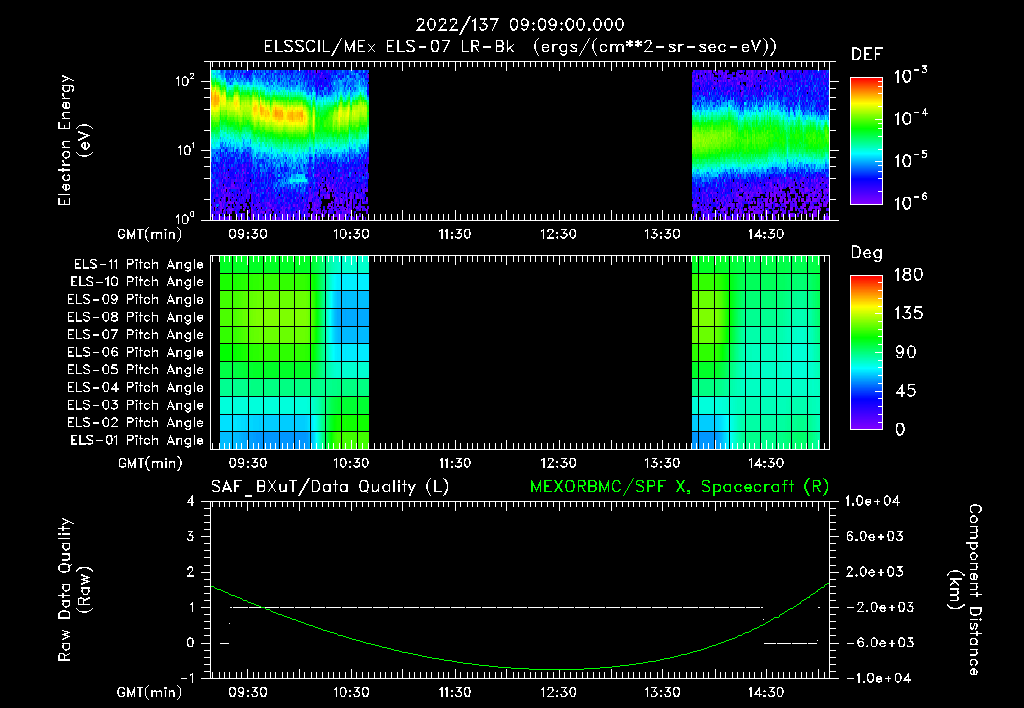
Task: Click the 'ELS-02 Pitch Angle' row label
Action: 136,423
